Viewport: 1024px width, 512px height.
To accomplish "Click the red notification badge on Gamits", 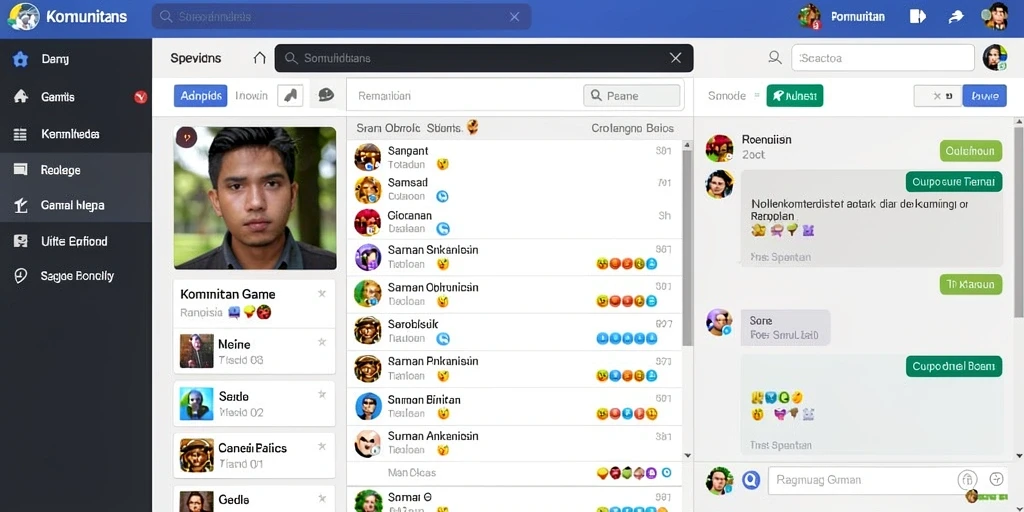I will (140, 97).
